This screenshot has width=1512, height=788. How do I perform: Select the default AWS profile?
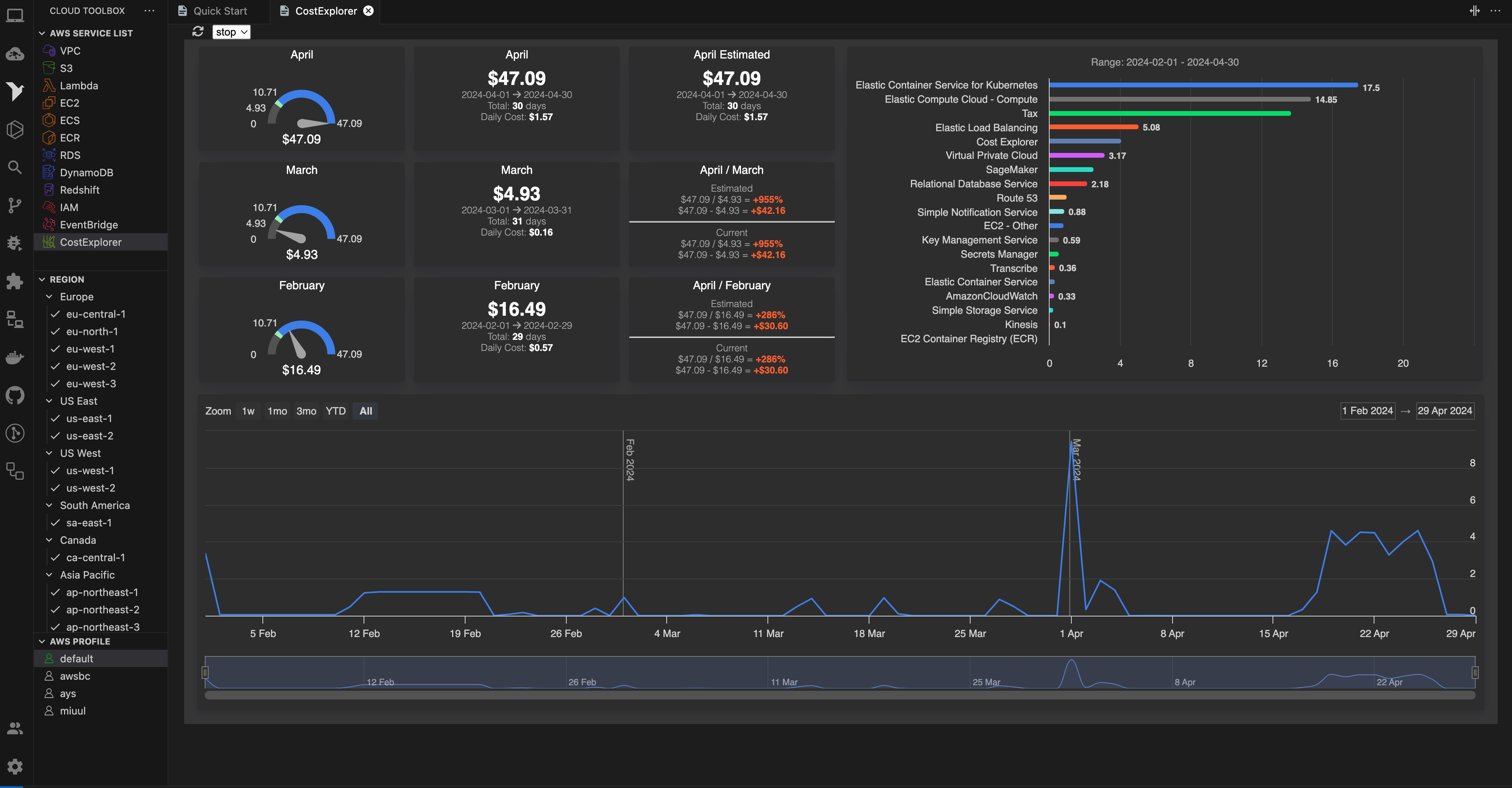point(101,658)
